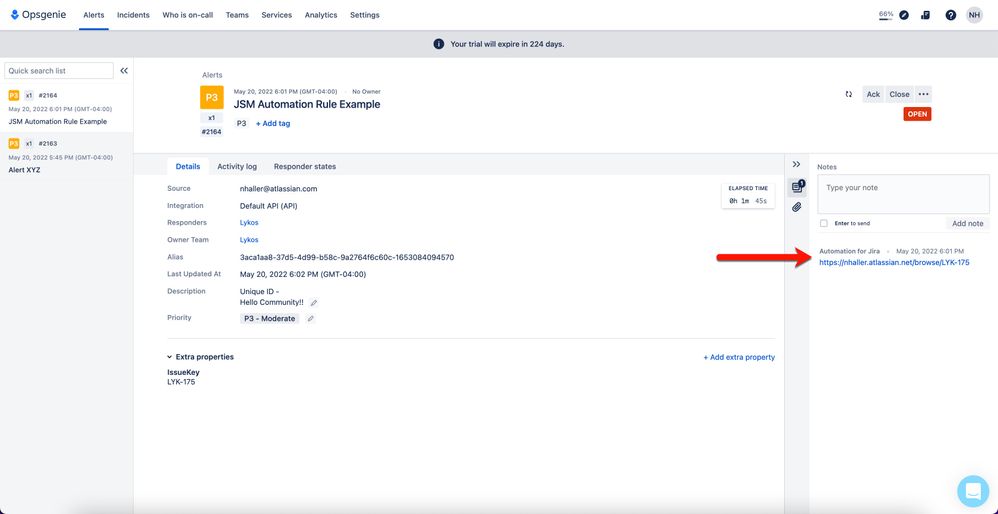The image size is (998, 514).
Task: Select alert #2164 JSM Automation Rule Example
Action: pyautogui.click(x=67, y=108)
